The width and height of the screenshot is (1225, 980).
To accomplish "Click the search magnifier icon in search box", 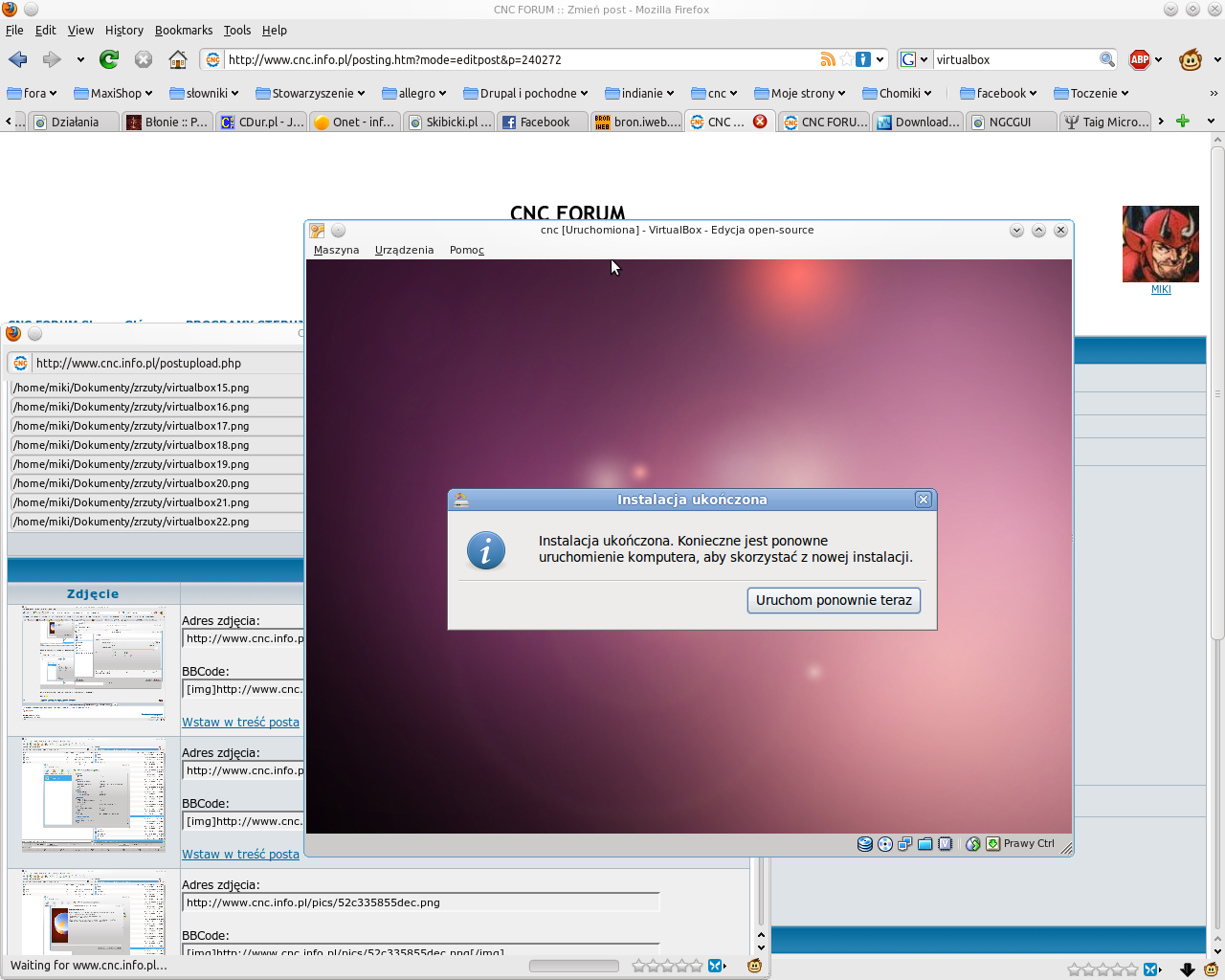I will point(1107,59).
